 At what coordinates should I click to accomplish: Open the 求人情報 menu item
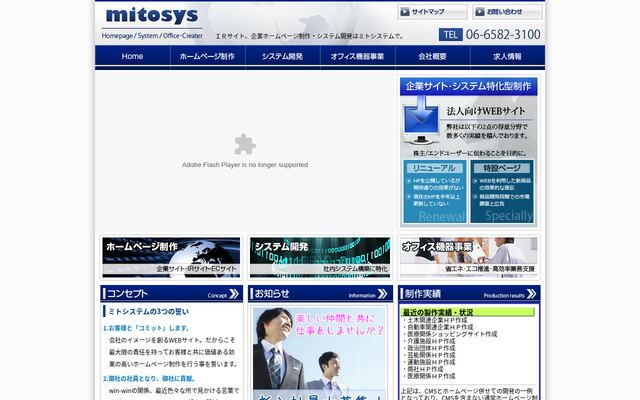tap(507, 56)
